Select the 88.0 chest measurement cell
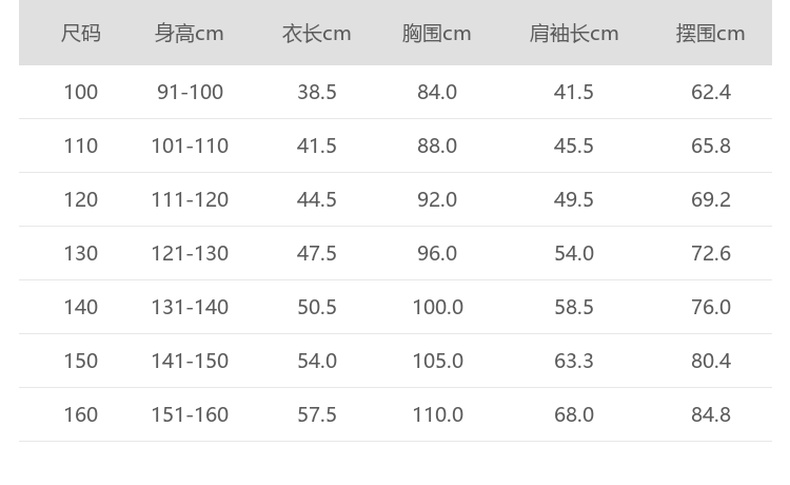This screenshot has width=790, height=485. pos(437,146)
